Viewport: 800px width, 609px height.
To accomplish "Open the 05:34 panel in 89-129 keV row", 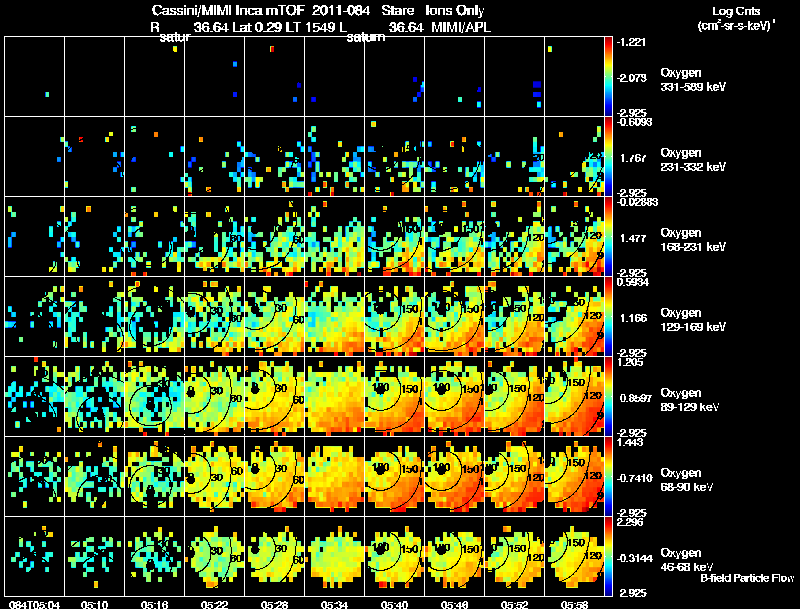I will tap(335, 396).
